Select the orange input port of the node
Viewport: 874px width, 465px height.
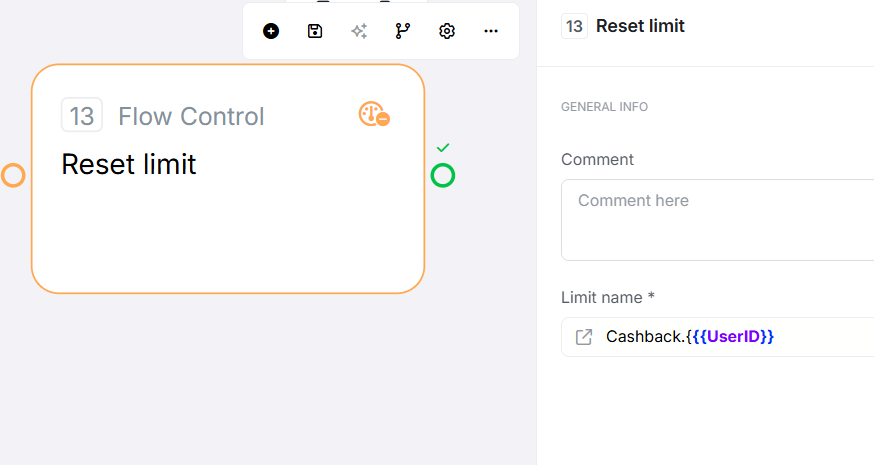tap(13, 176)
